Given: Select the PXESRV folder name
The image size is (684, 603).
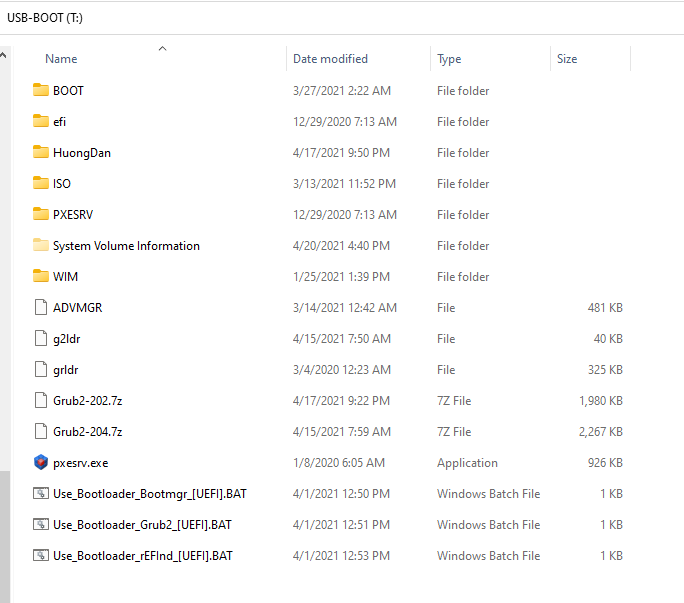Looking at the screenshot, I should coord(73,215).
